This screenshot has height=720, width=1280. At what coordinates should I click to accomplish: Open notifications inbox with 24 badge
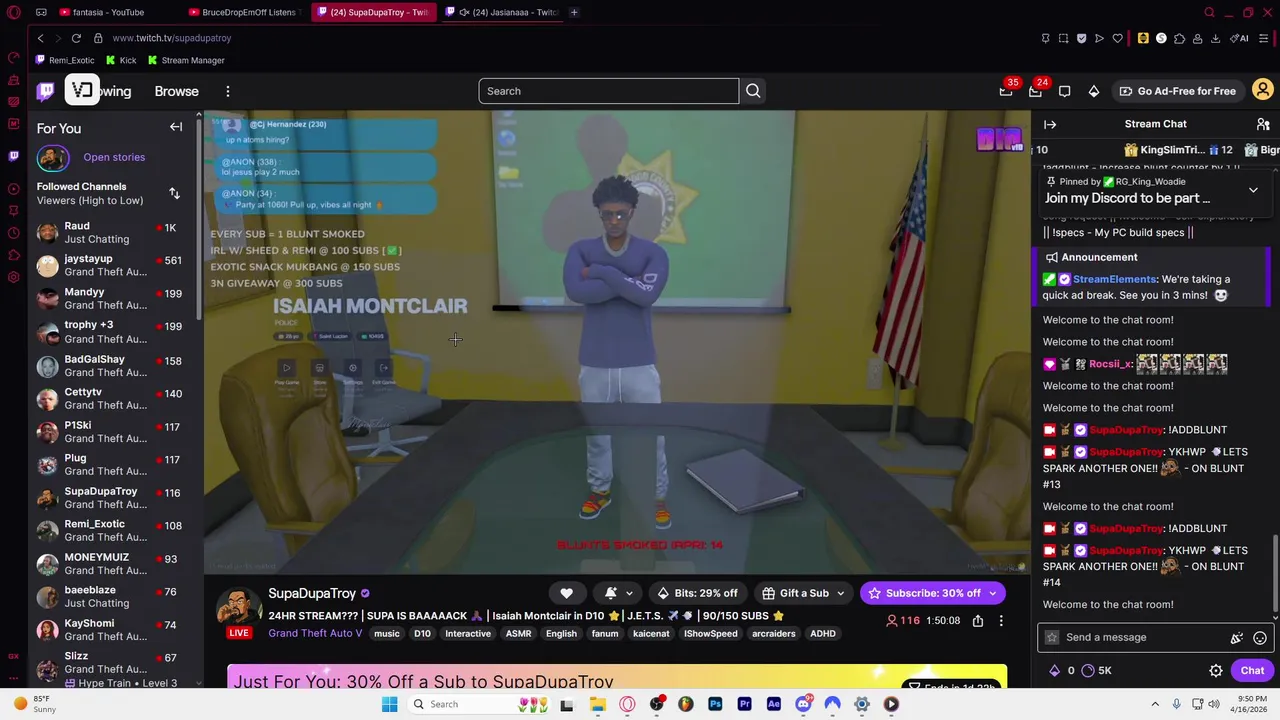pos(1035,91)
